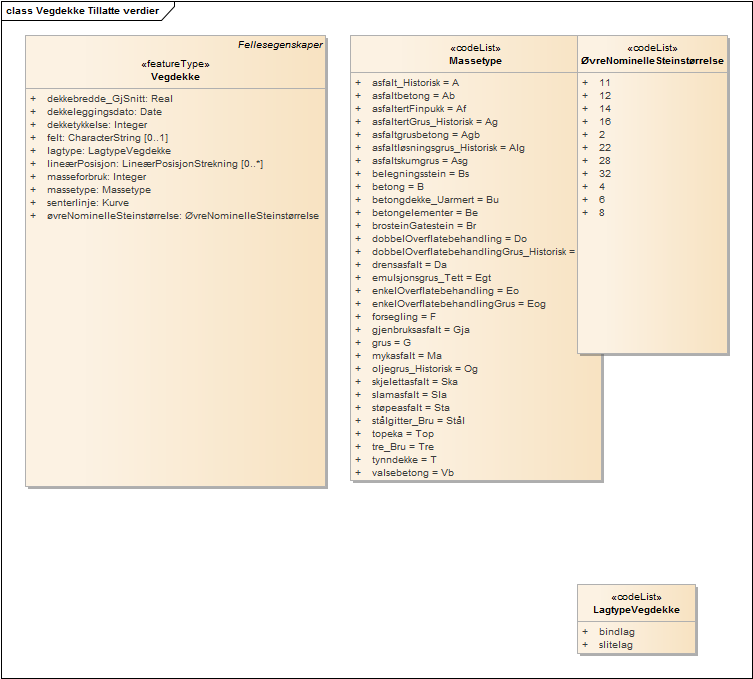Click the value 32 in ØvreNominelleSteinstørrelse
Viewport: 753px width, 679px height.
(605, 173)
